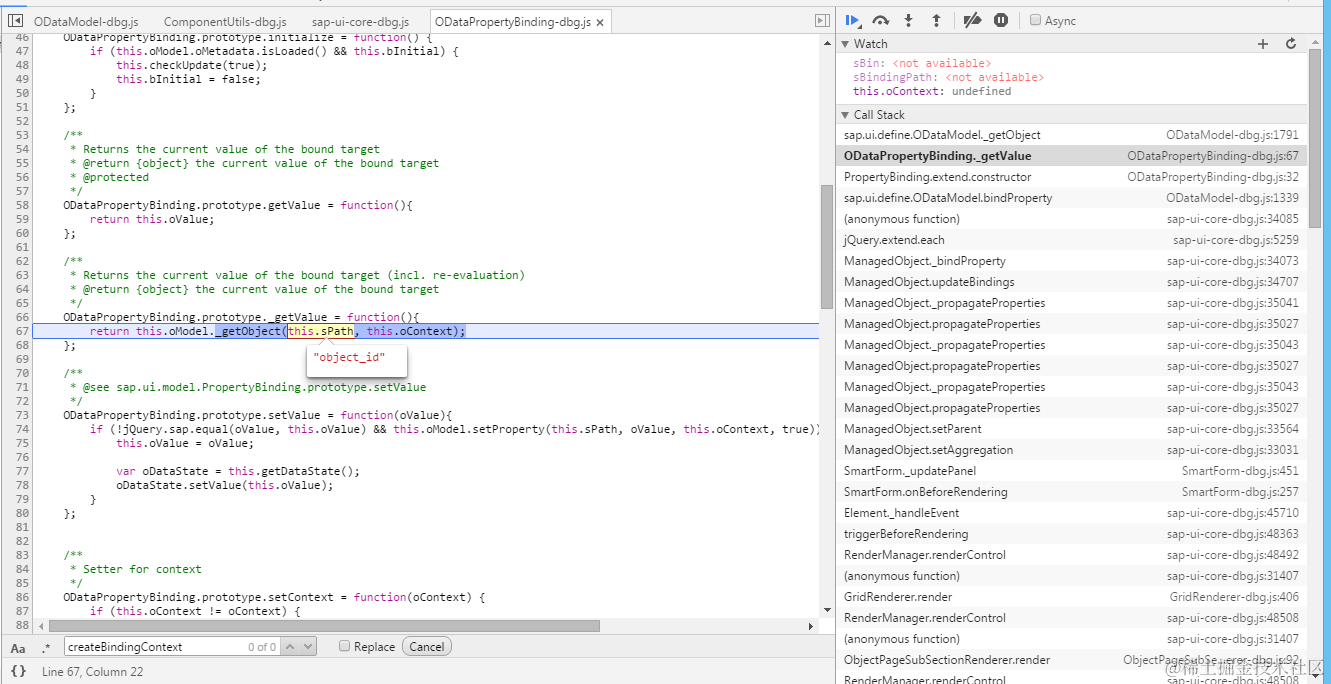Add a new watch expression

click(x=1263, y=44)
